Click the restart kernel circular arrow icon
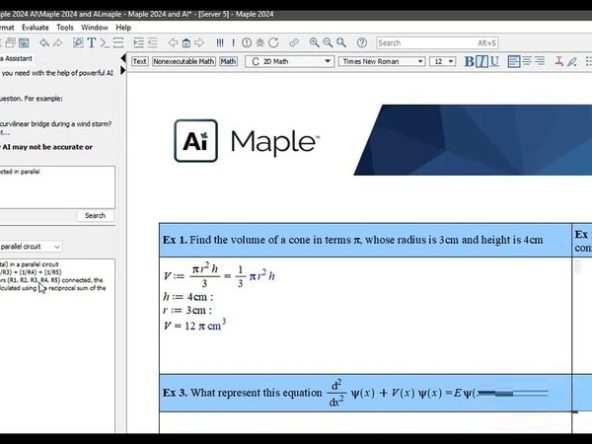 (273, 43)
